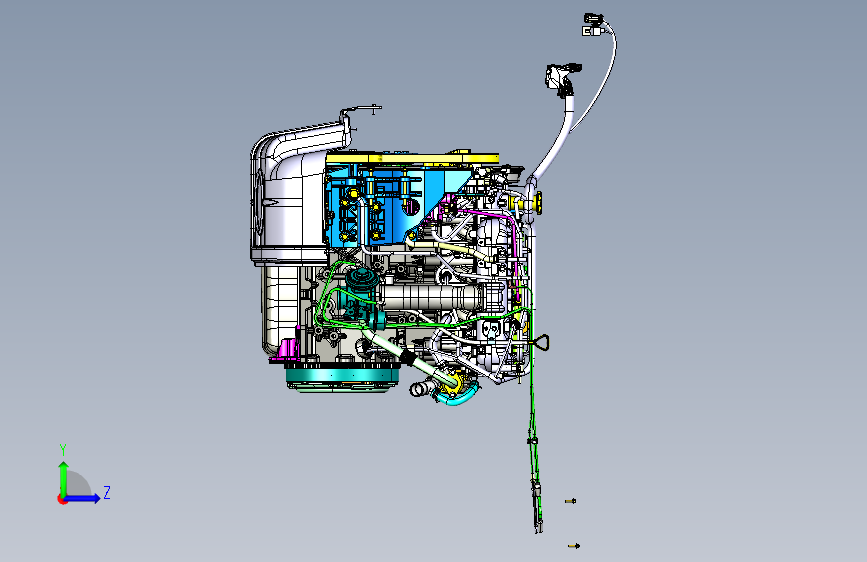The height and width of the screenshot is (562, 867).
Task: Select the lowest loose bolt in the viewport
Action: tap(574, 546)
